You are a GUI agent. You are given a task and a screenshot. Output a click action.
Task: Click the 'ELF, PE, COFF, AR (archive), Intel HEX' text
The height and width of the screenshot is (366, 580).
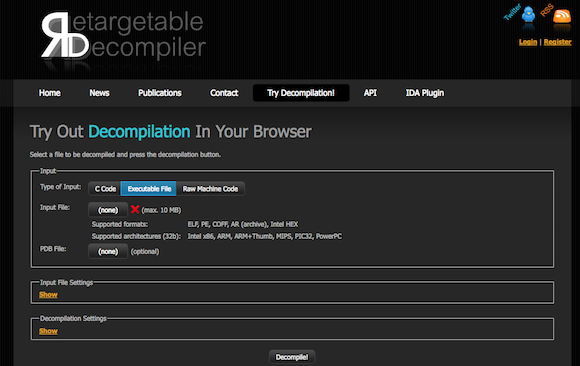(243, 224)
